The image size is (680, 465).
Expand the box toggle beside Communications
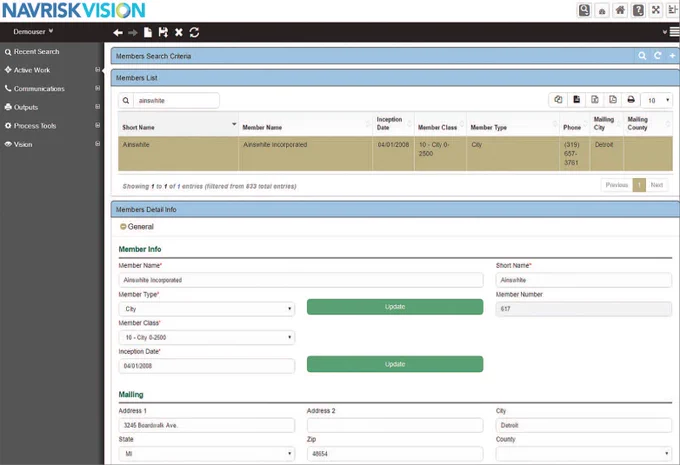click(98, 88)
